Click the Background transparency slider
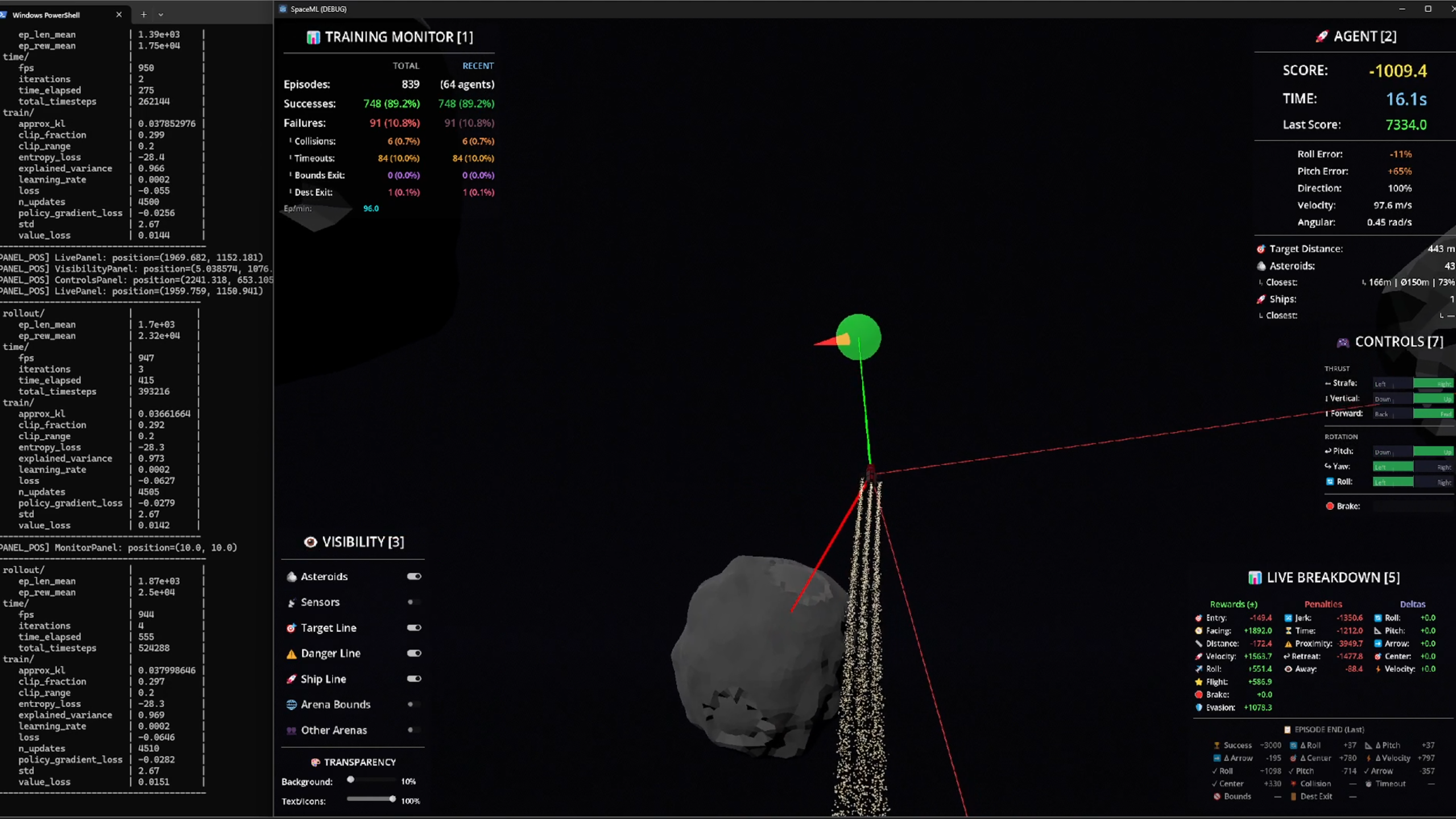Screen dimensions: 1456x819 point(371,780)
